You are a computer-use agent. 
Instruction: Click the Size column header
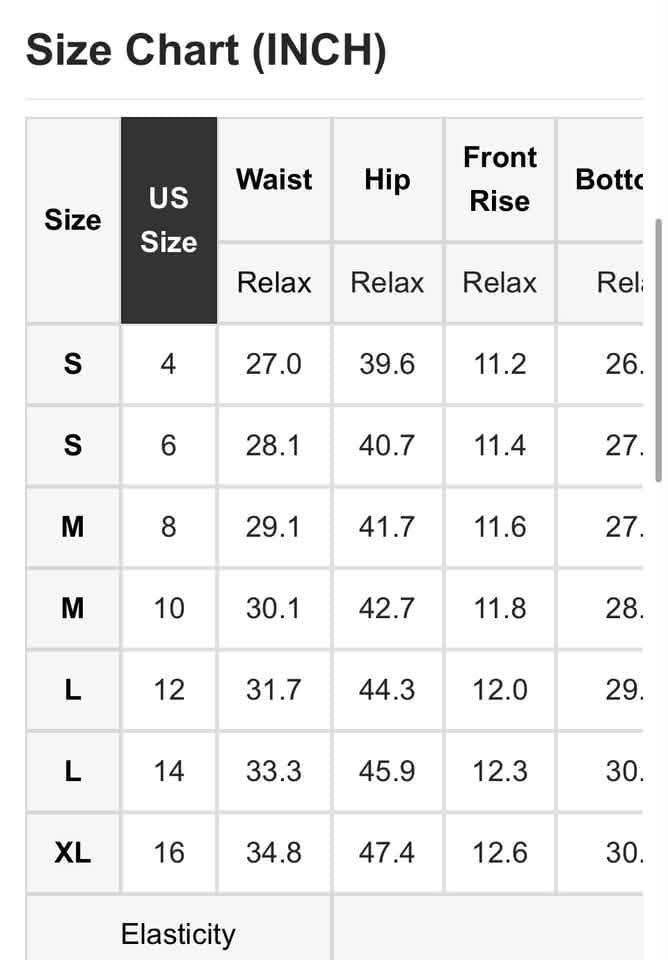coord(73,220)
